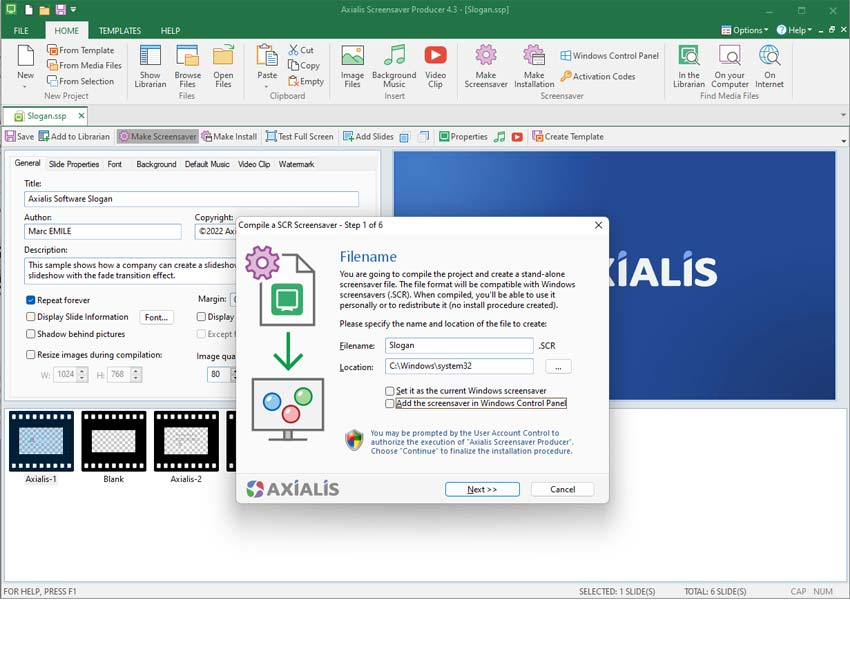Open quick access toolbar dropdown arrow
The width and height of the screenshot is (850, 670).
coord(73,10)
